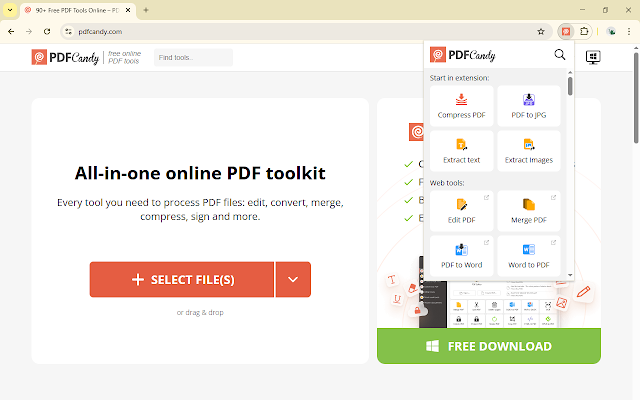Image resolution: width=640 pixels, height=400 pixels.
Task: Bookmark this page with the star icon
Action: pos(541,31)
